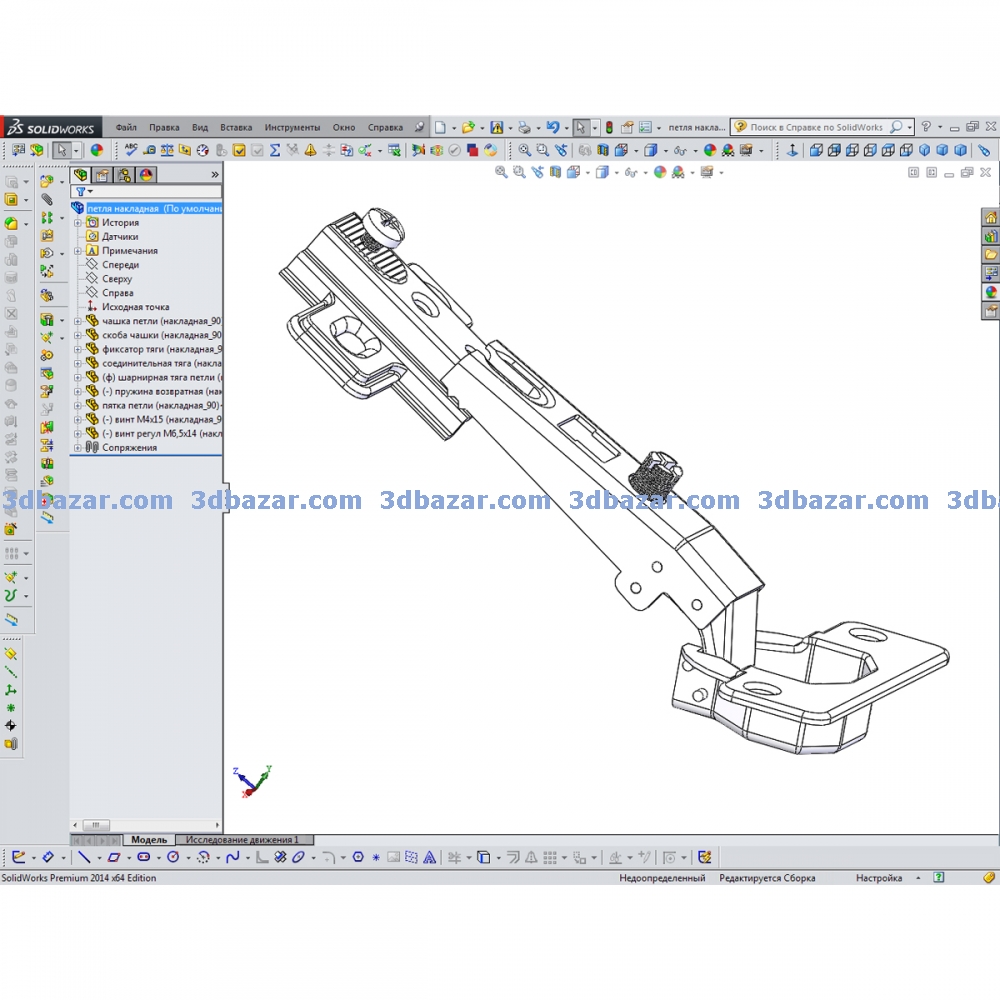Expand the чашка петли component node
This screenshot has width=1000, height=1000.
[78, 321]
